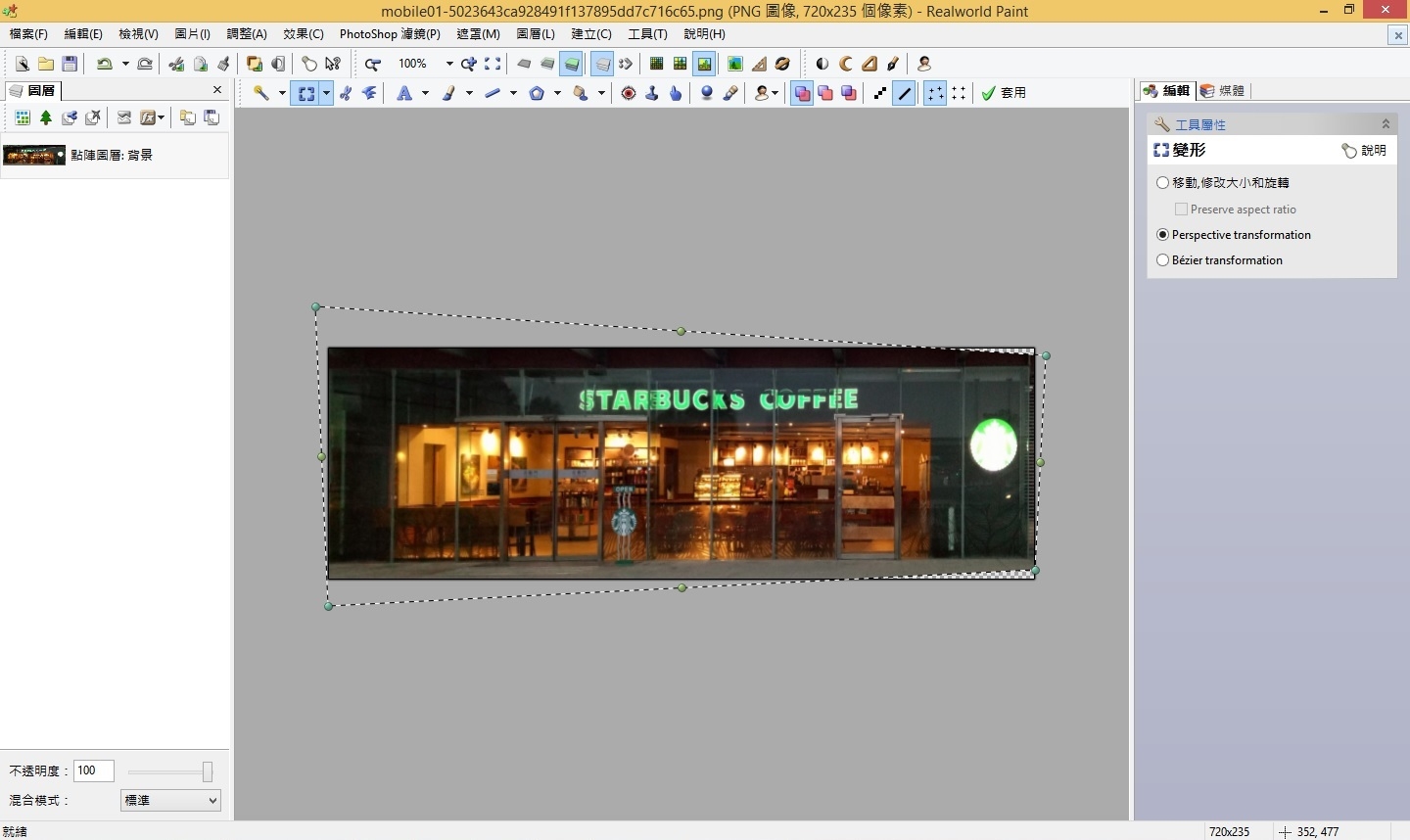Screen dimensions: 1410x840
Task: Toggle first overlapping-squares blend mode button
Action: point(802,93)
